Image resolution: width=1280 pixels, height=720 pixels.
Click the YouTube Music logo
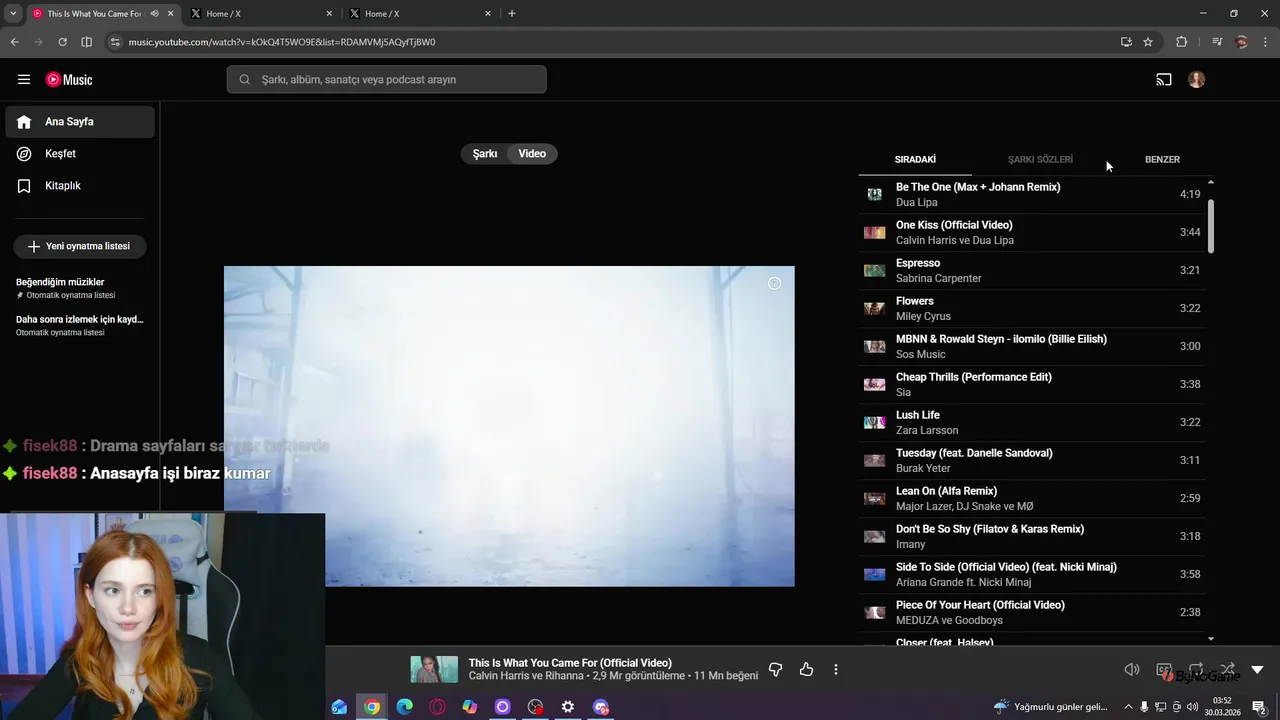[x=69, y=80]
